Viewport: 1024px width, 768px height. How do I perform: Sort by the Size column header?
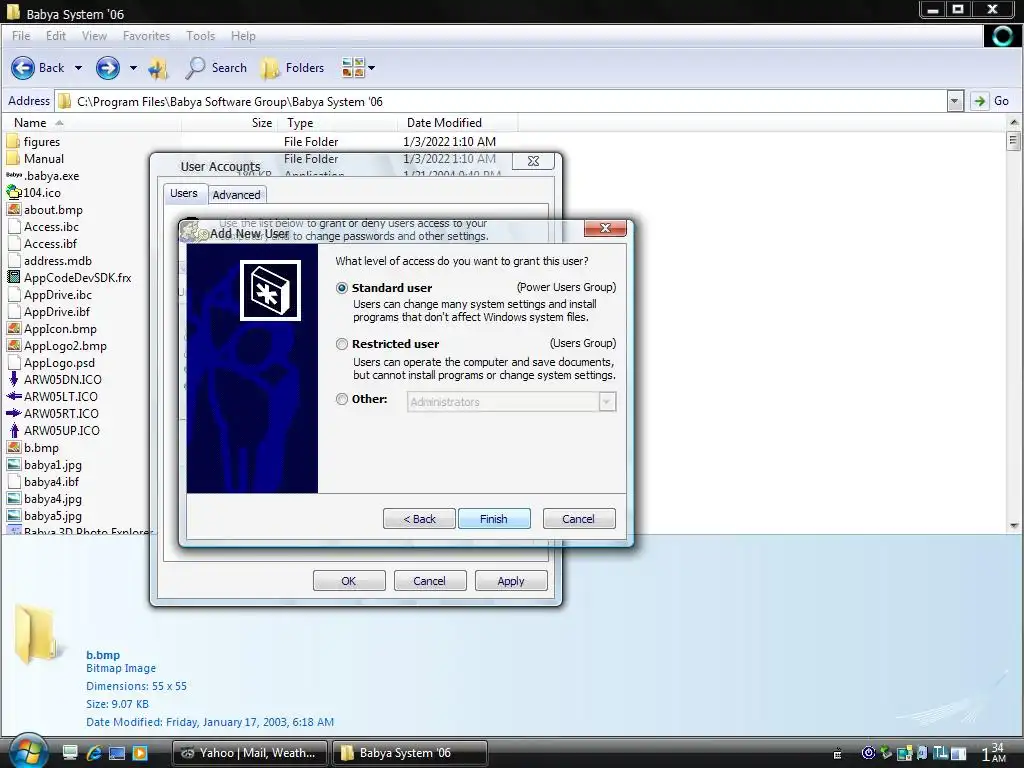click(x=230, y=123)
